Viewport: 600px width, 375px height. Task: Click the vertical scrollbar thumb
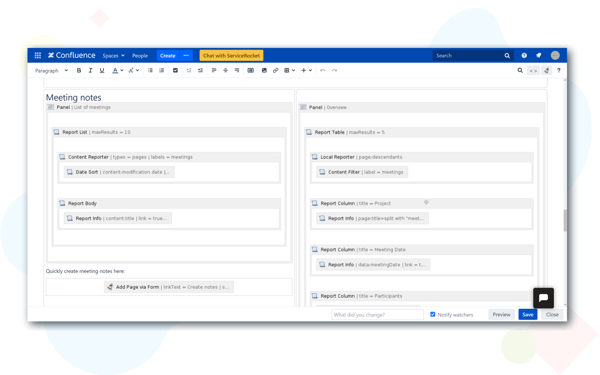(x=565, y=220)
